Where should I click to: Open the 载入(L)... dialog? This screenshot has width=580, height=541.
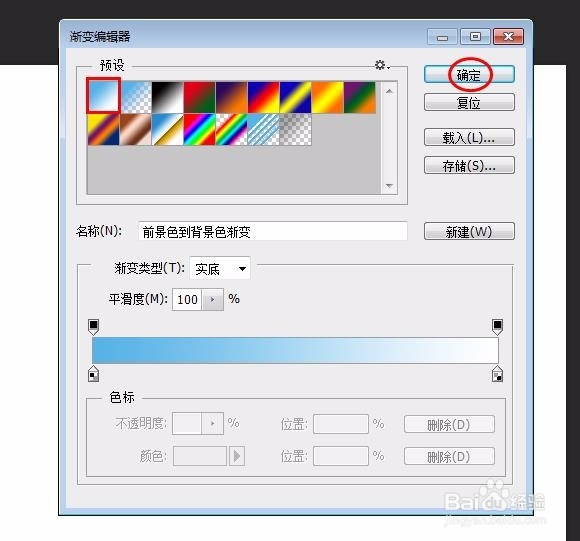click(469, 137)
